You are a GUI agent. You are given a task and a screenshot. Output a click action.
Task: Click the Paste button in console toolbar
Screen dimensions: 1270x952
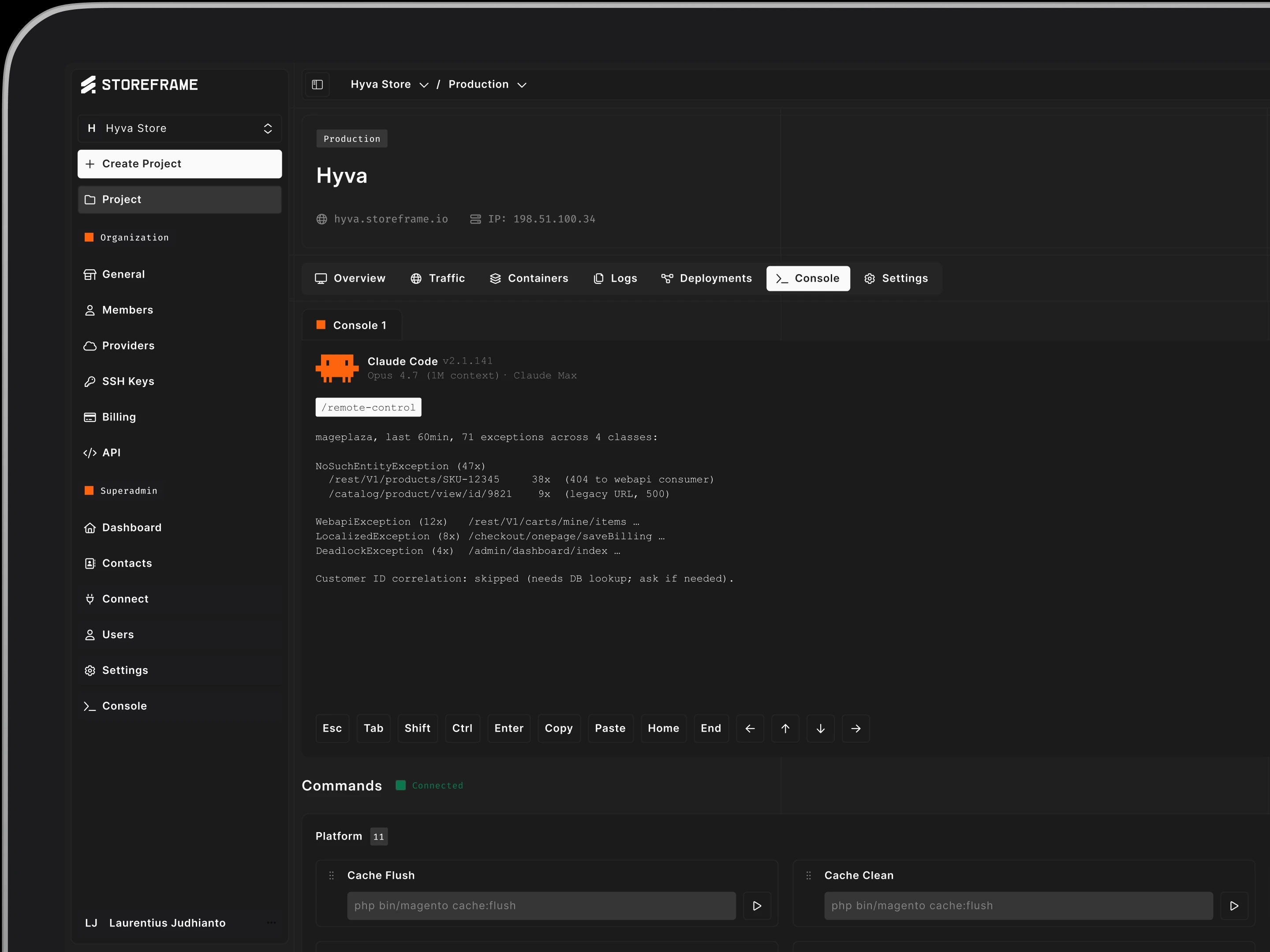610,728
